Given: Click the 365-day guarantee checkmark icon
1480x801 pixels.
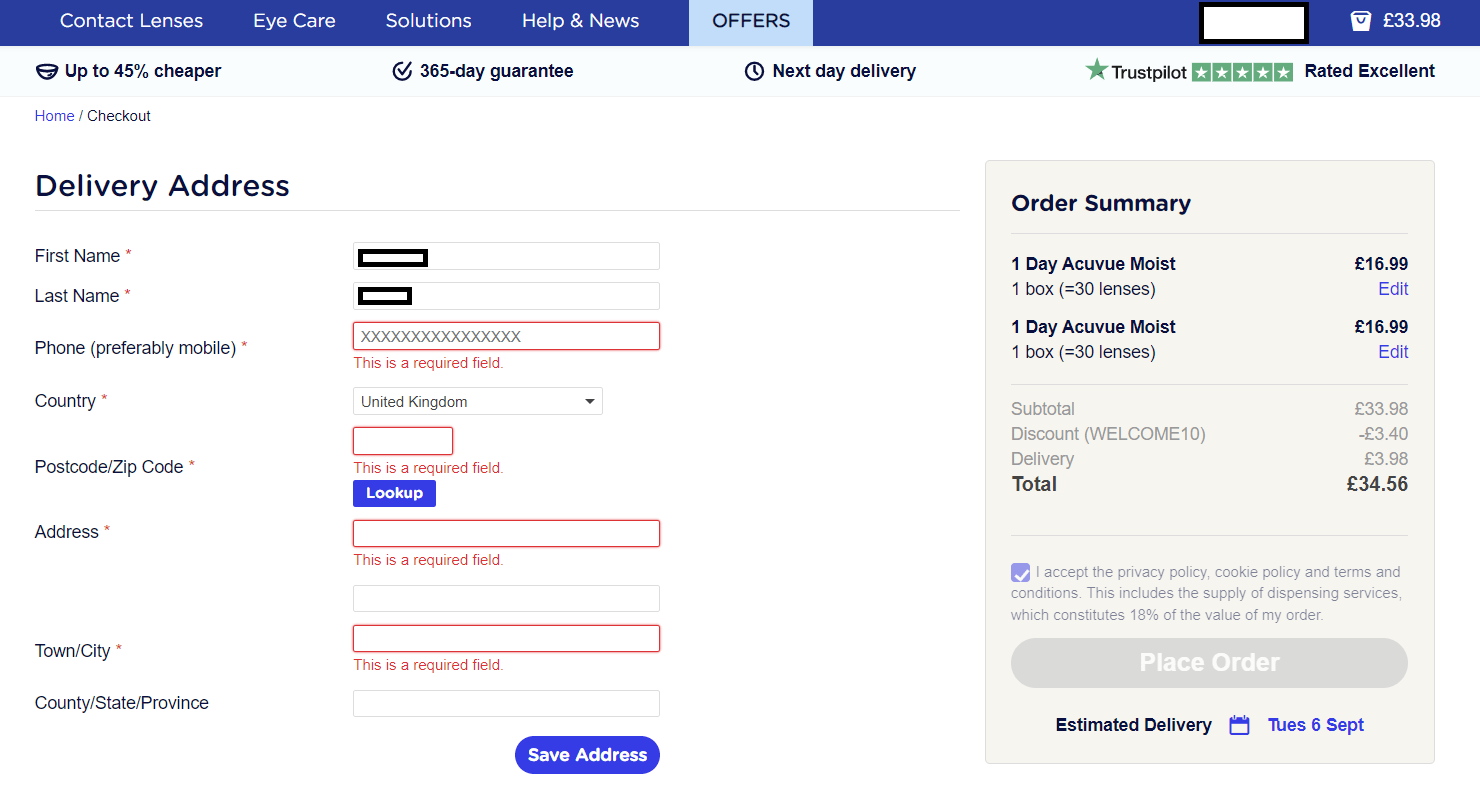Looking at the screenshot, I should (402, 71).
